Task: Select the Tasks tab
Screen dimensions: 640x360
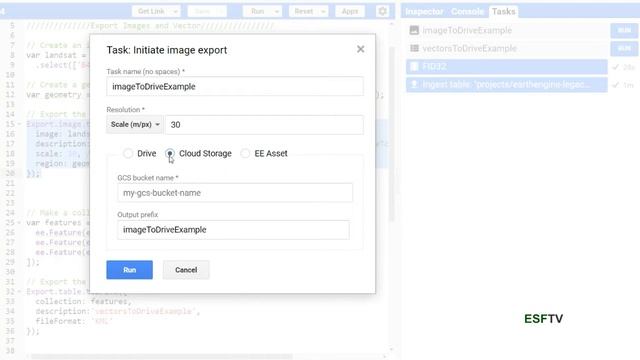Action: (x=503, y=11)
